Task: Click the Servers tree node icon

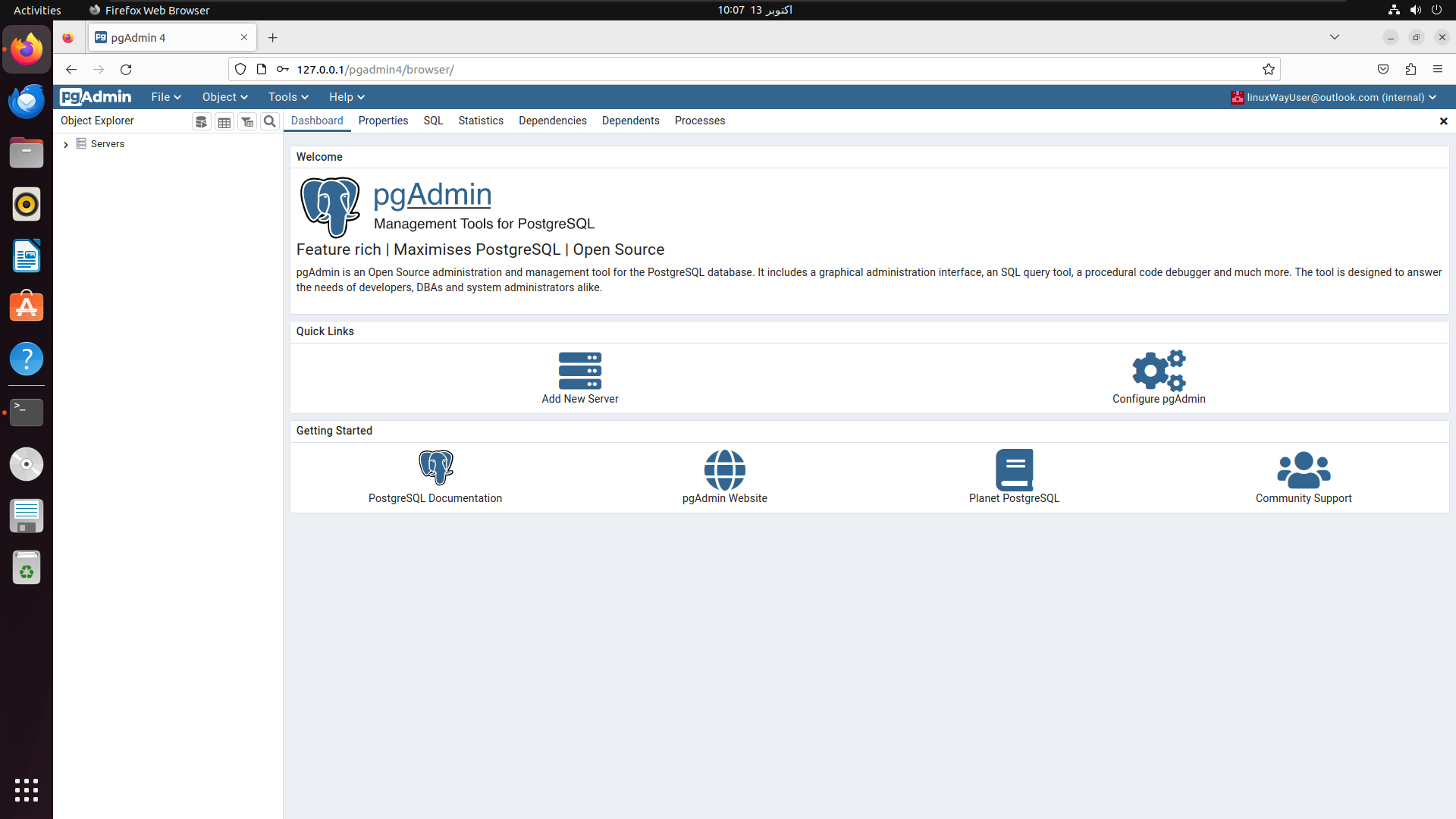Action: coord(81,143)
